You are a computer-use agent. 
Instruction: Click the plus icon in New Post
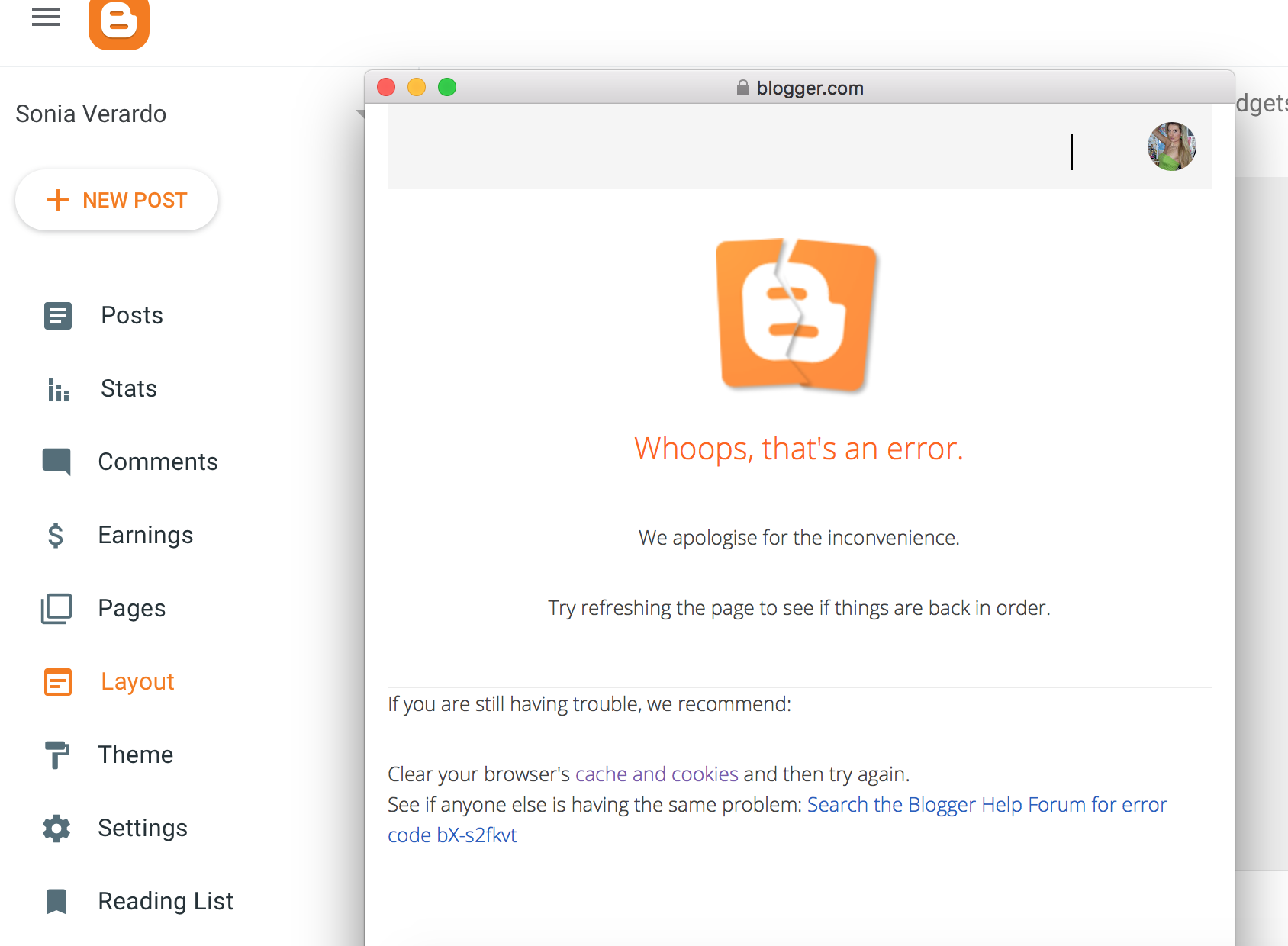coord(58,200)
